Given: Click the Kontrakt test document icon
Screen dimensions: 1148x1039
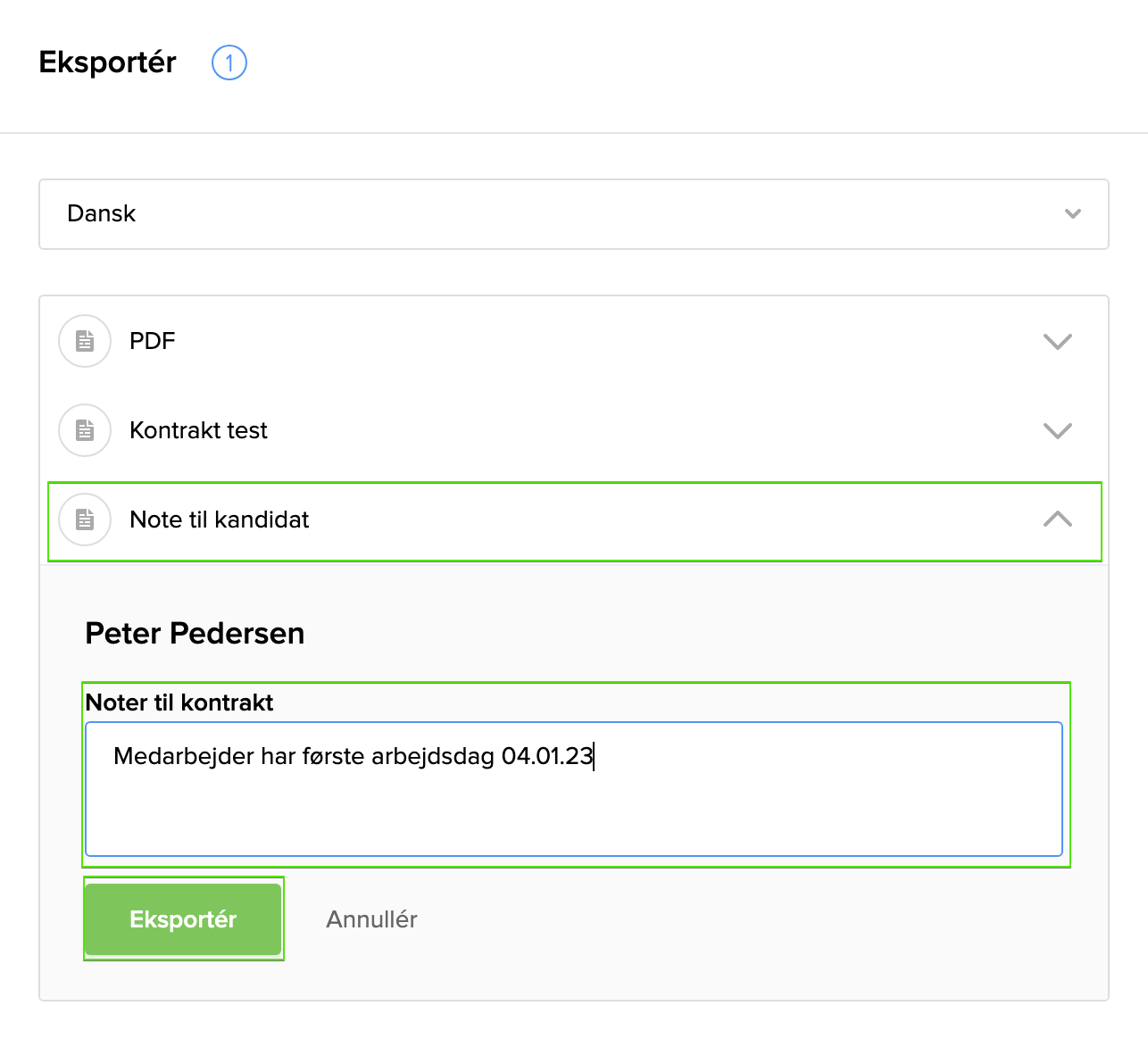Looking at the screenshot, I should [85, 430].
